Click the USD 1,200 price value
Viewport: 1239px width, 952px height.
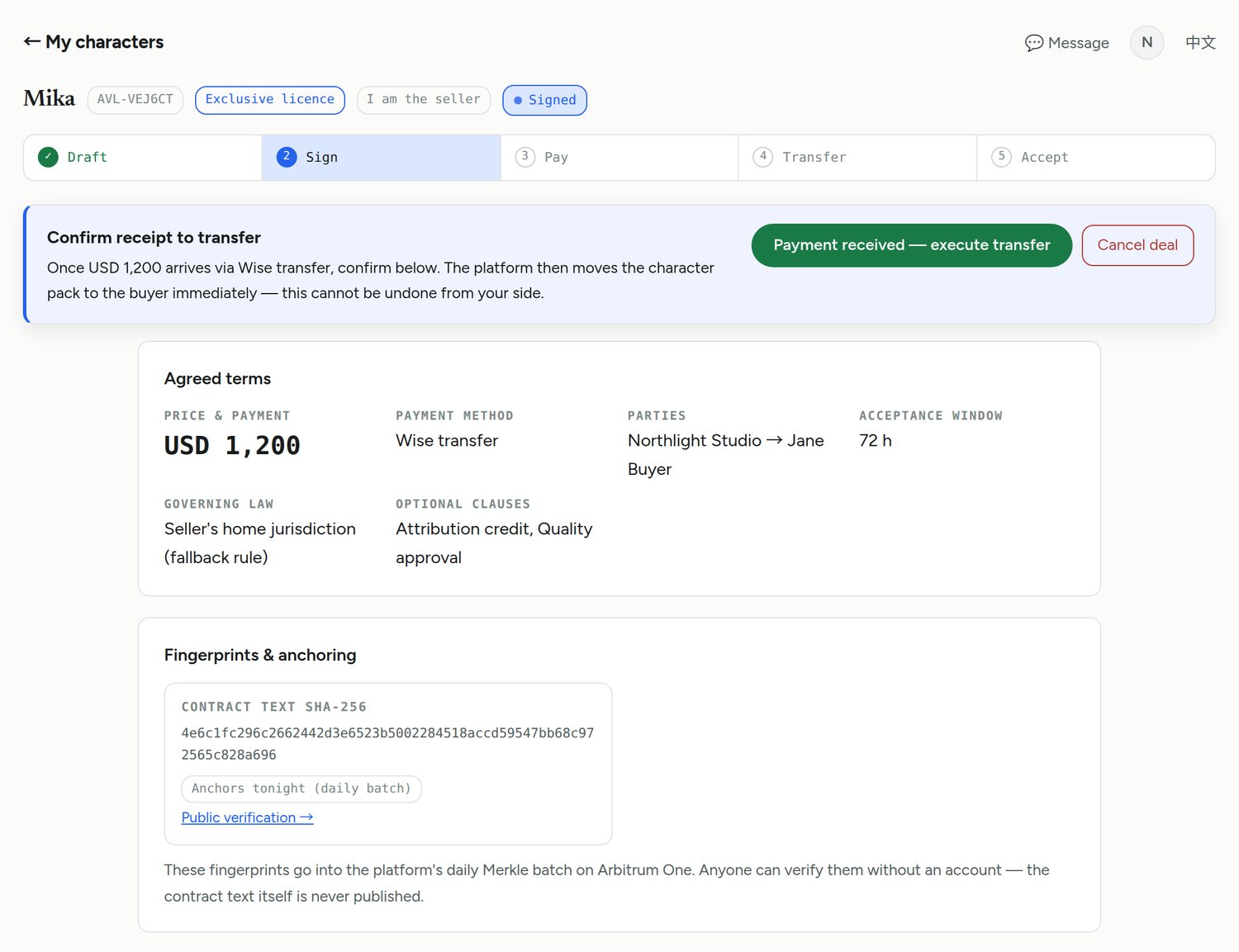coord(232,446)
